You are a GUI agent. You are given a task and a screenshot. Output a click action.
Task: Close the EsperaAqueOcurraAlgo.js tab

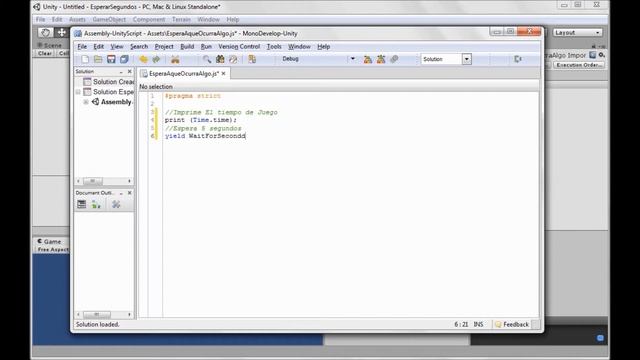pos(223,73)
